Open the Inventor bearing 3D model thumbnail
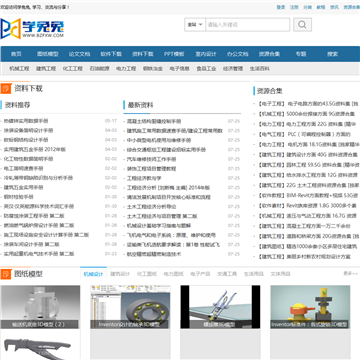360x360 pixels. tap(130, 307)
